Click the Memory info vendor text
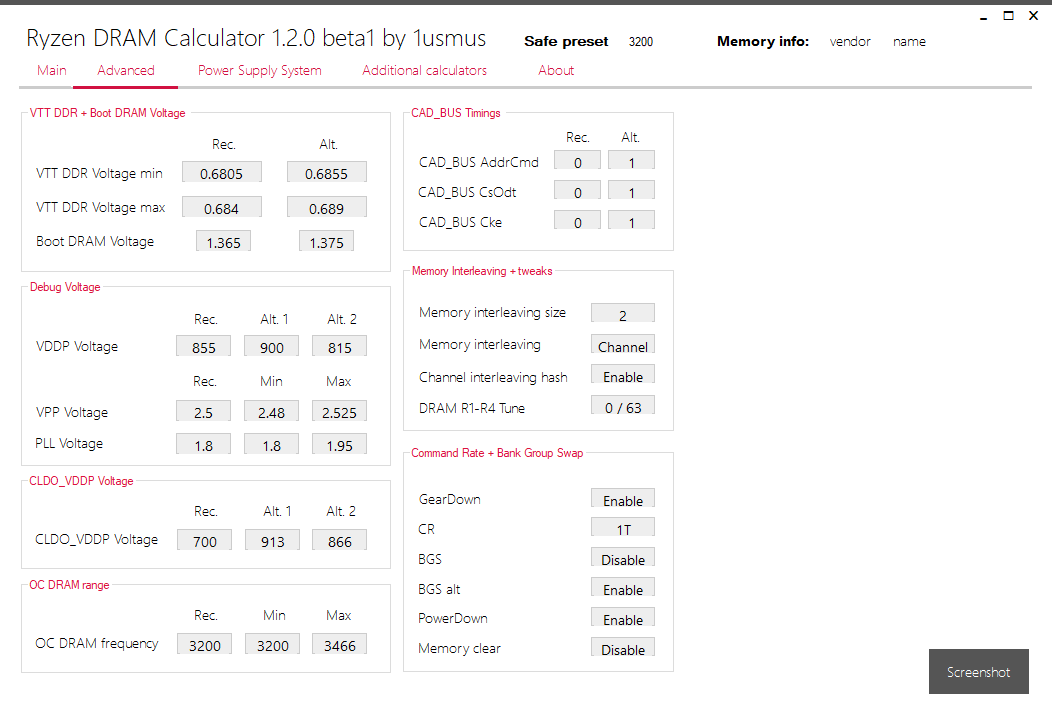1052x720 pixels. click(850, 42)
